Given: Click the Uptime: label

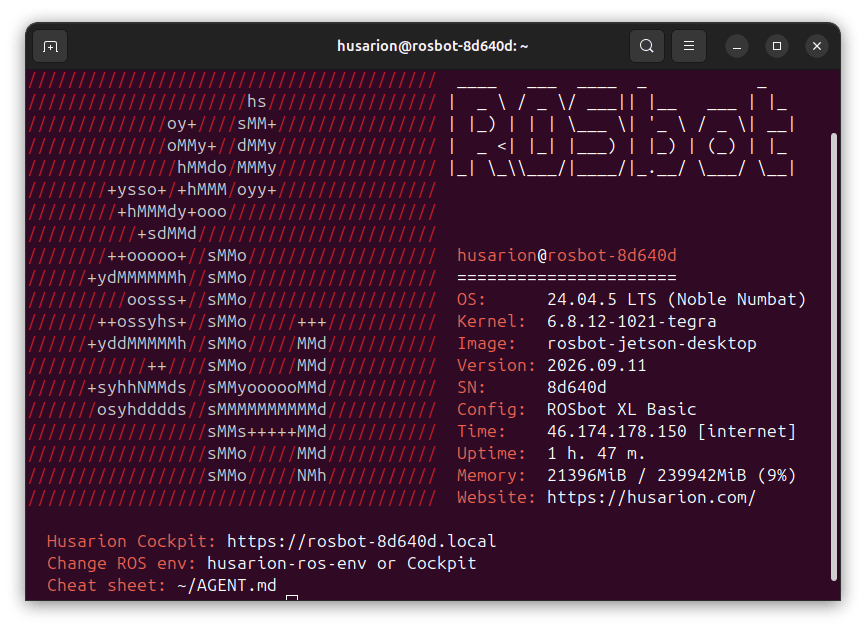Looking at the screenshot, I should pyautogui.click(x=492, y=453).
